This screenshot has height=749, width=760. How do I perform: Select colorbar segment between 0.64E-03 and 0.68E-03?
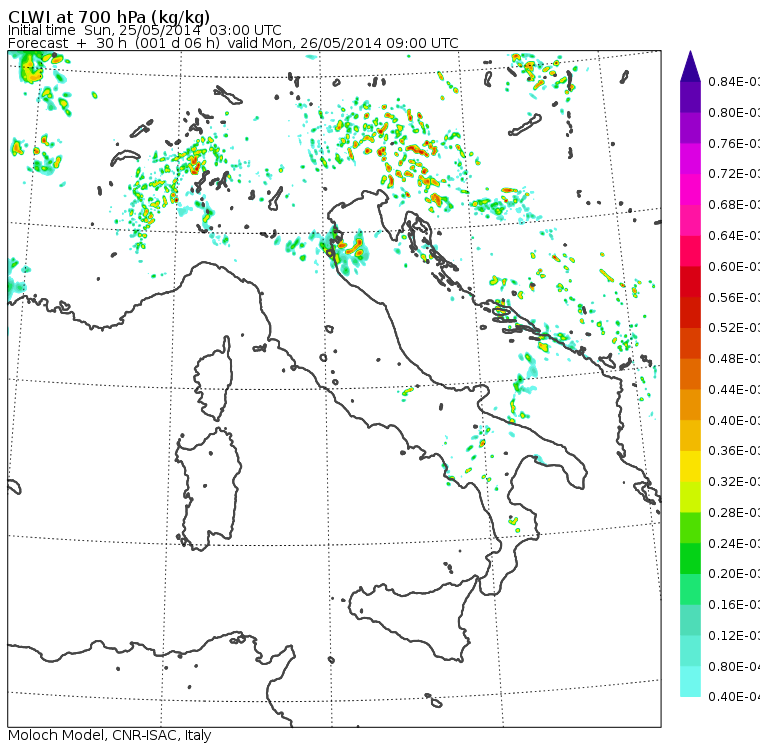(690, 220)
